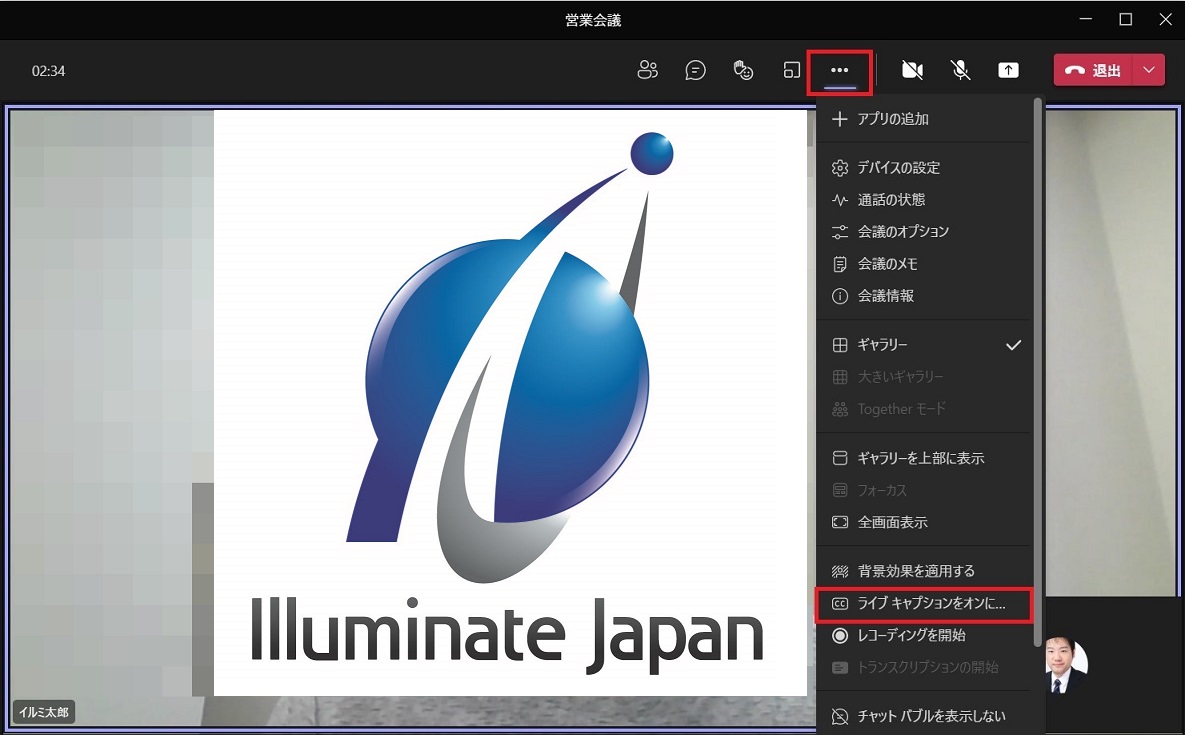The image size is (1185, 735).
Task: Show 会議情報 from the menu
Action: point(923,295)
